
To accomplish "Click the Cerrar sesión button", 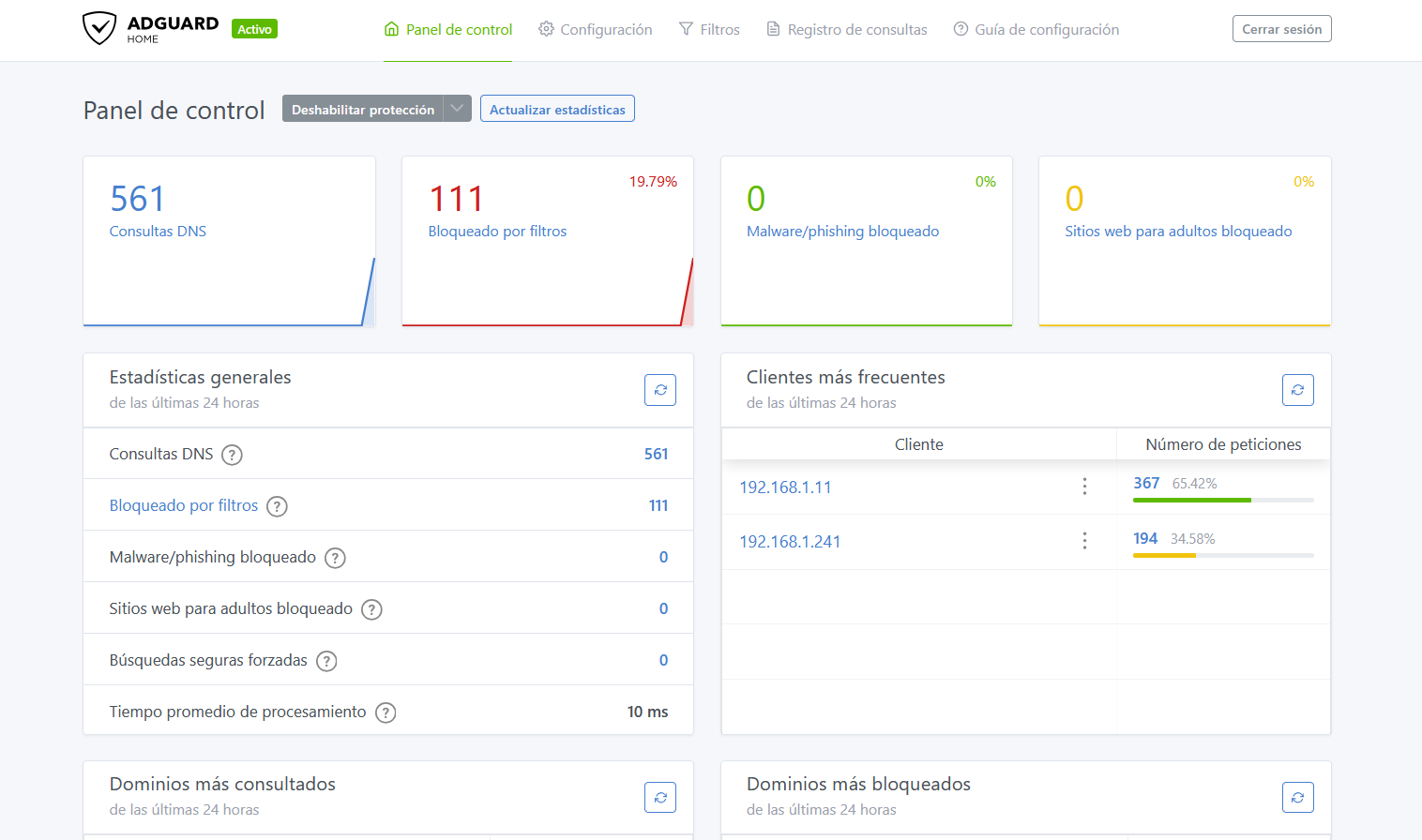I will pyautogui.click(x=1281, y=28).
